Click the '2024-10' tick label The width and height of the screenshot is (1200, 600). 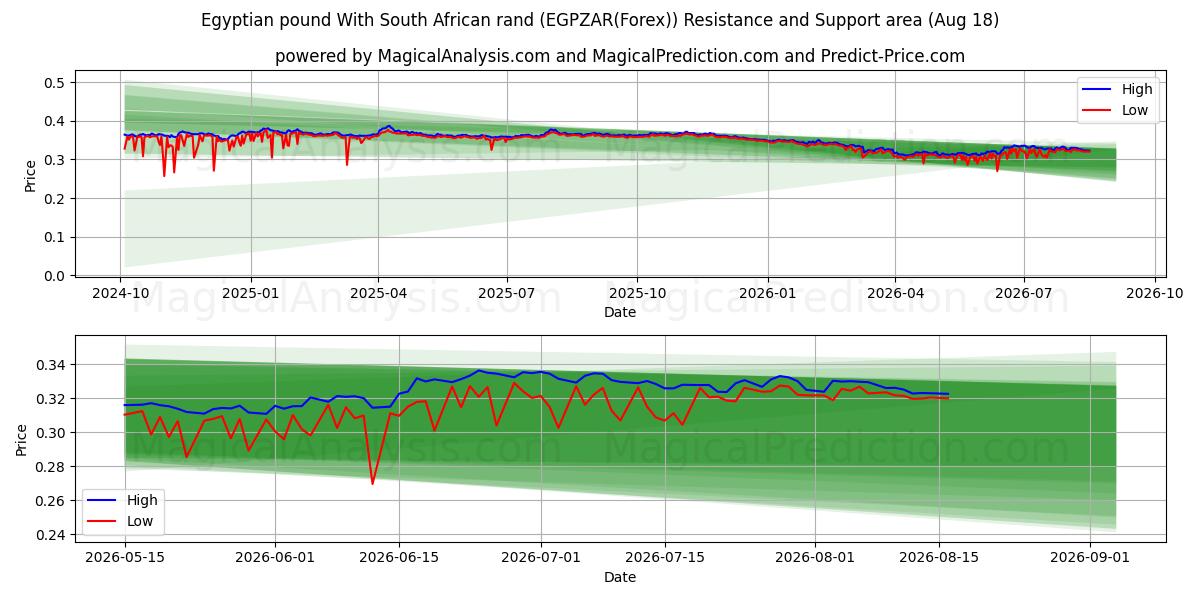click(x=121, y=293)
